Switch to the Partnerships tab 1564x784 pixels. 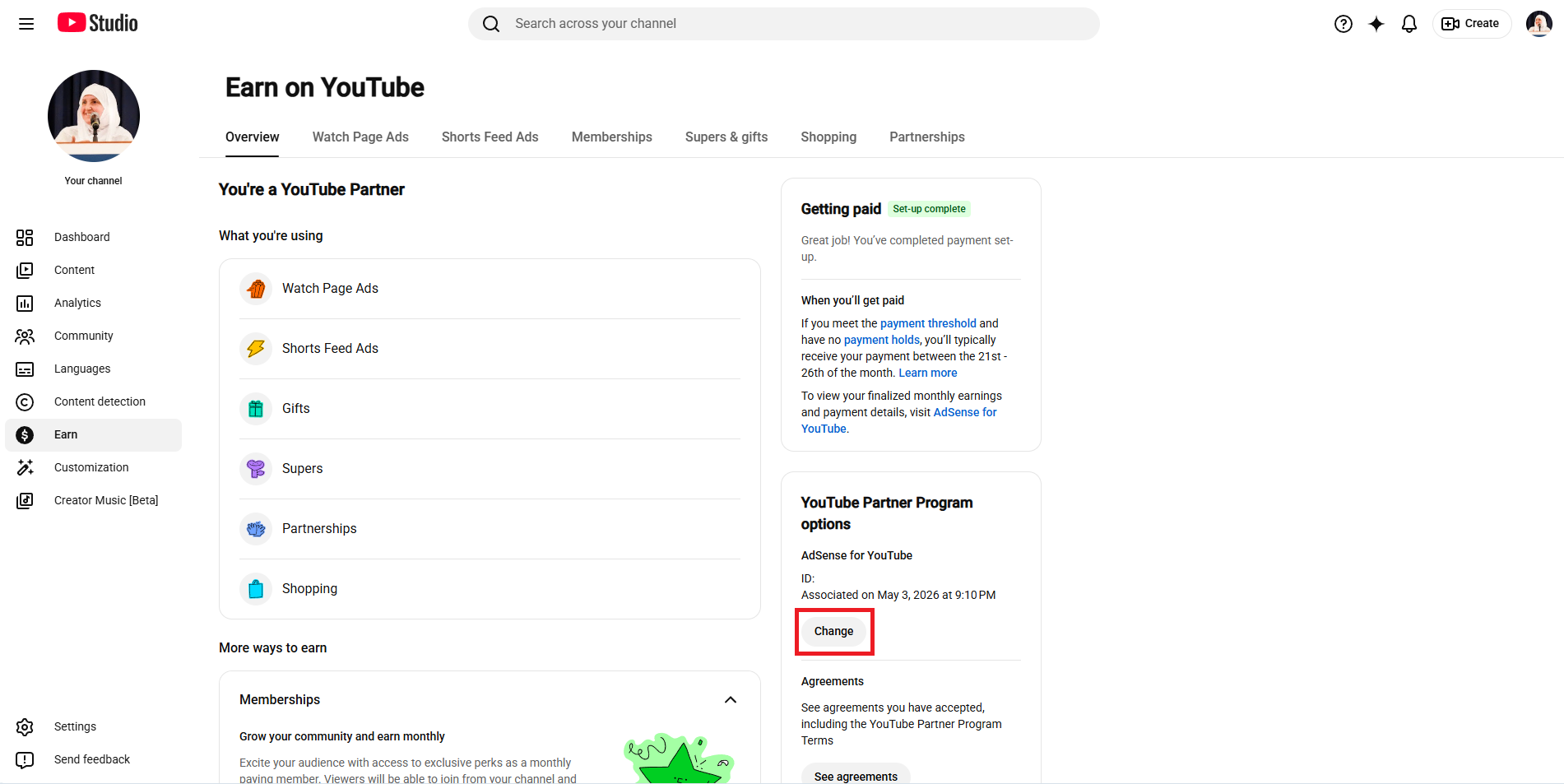[x=927, y=137]
